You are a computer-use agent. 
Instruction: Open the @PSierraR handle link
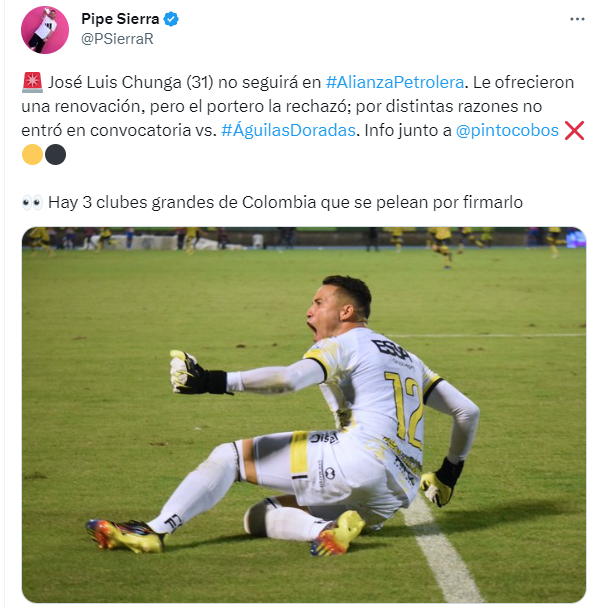point(117,39)
